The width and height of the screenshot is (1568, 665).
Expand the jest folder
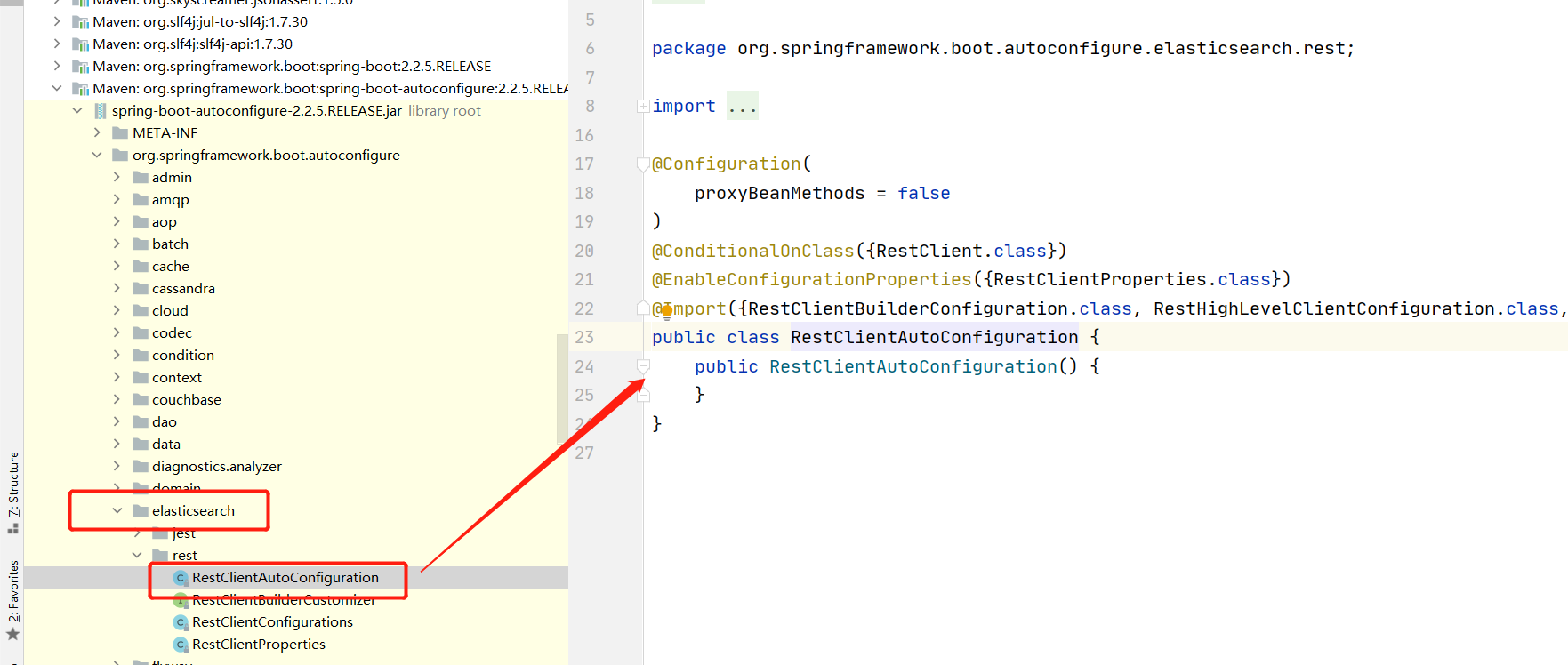pyautogui.click(x=137, y=533)
